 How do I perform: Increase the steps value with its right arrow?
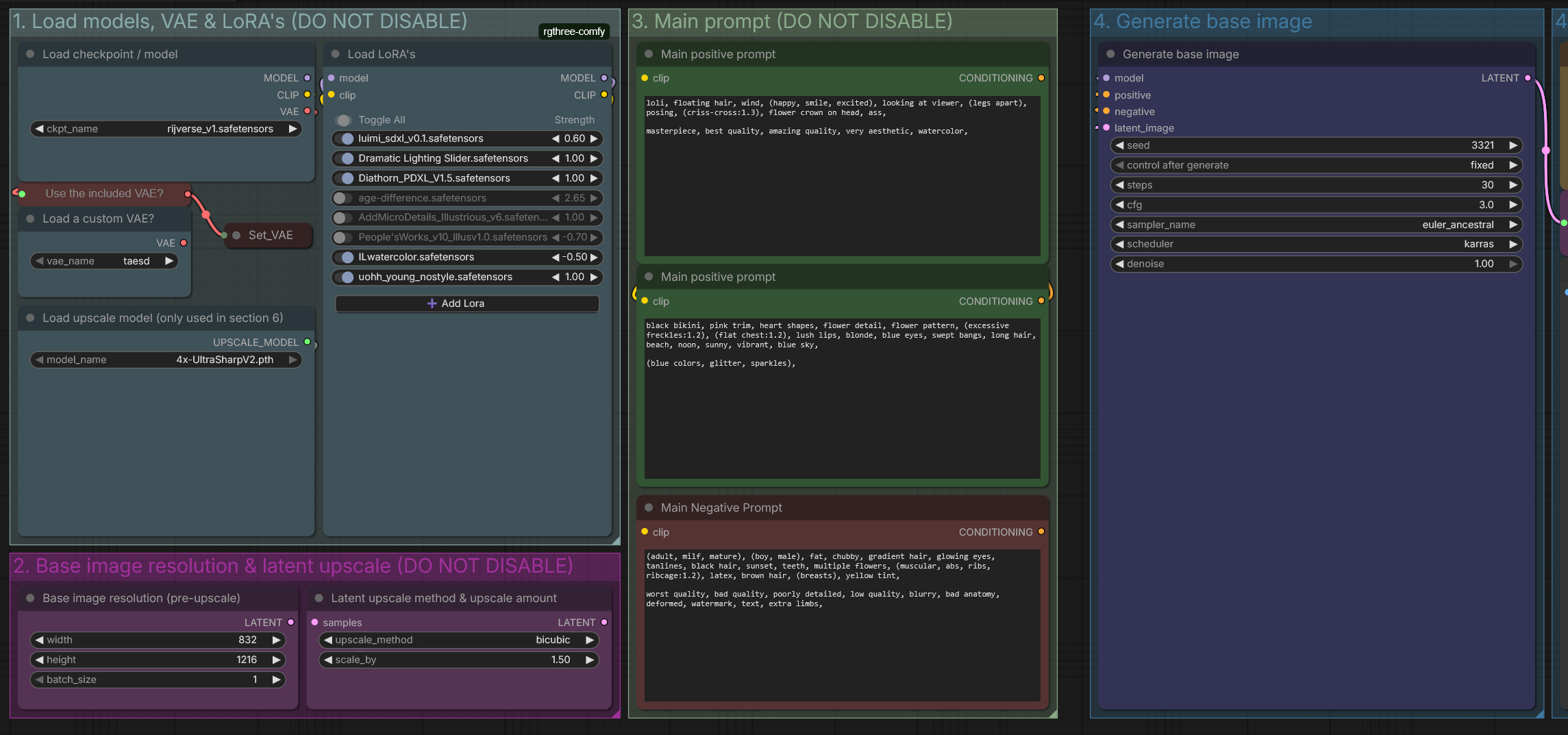pyautogui.click(x=1513, y=185)
